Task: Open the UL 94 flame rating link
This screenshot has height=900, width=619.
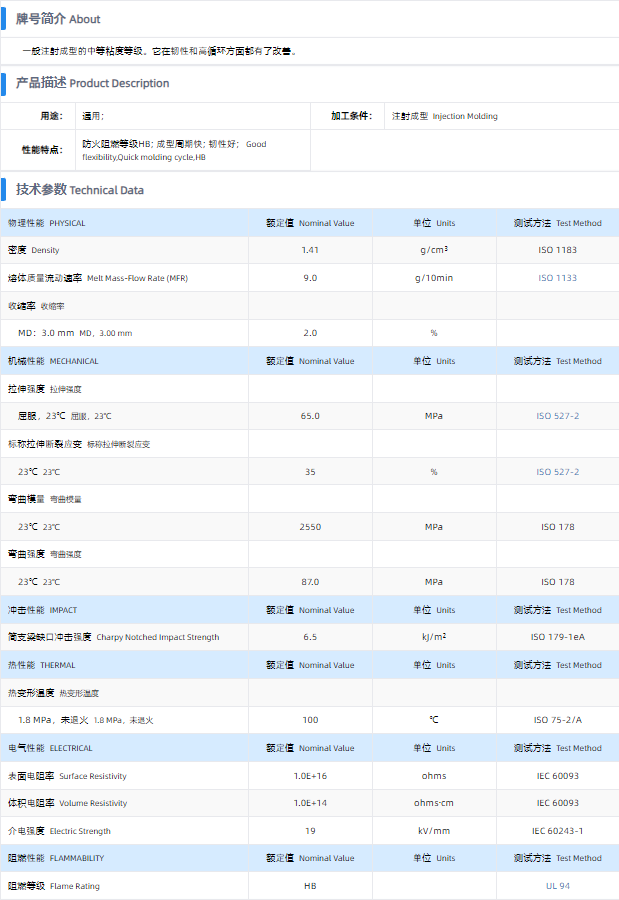Action: 557,886
